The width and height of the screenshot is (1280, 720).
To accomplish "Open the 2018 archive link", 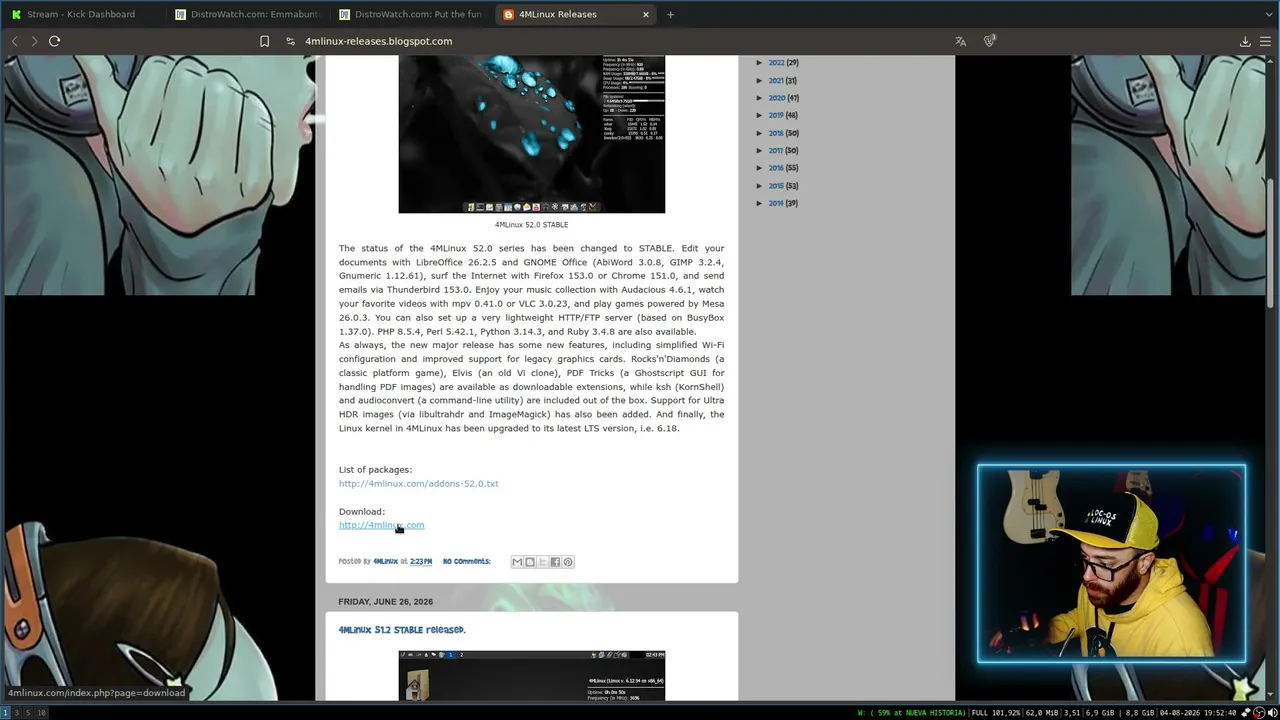I will click(776, 133).
